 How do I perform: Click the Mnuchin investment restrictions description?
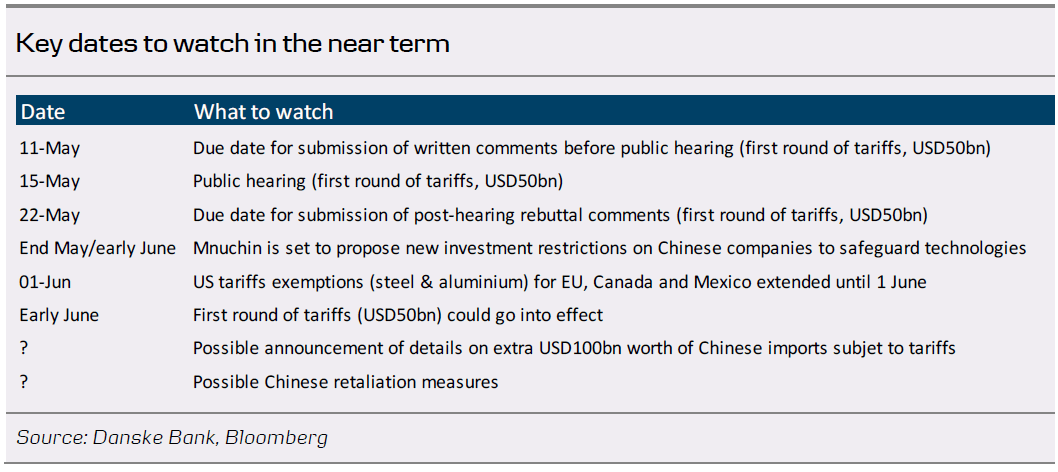[609, 248]
